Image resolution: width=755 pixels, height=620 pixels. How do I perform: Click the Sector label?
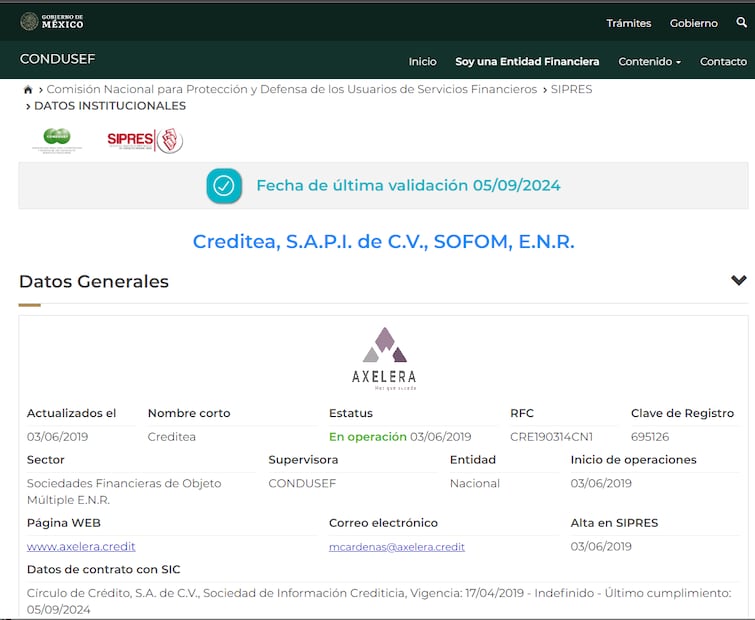45,460
